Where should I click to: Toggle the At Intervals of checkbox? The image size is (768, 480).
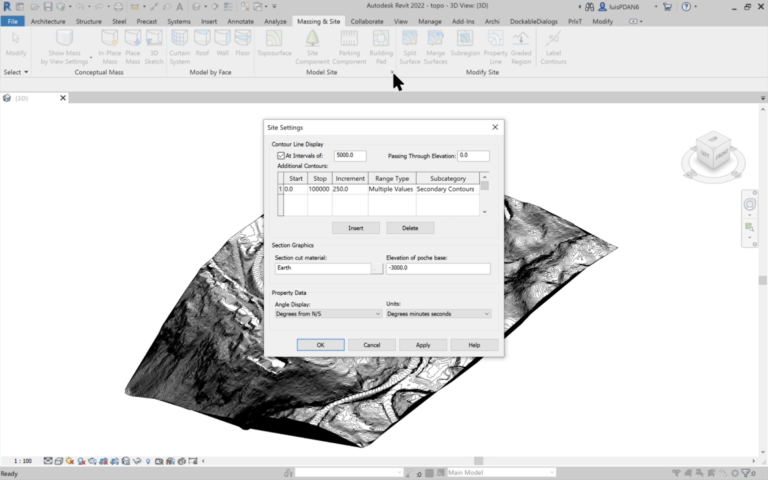click(281, 156)
